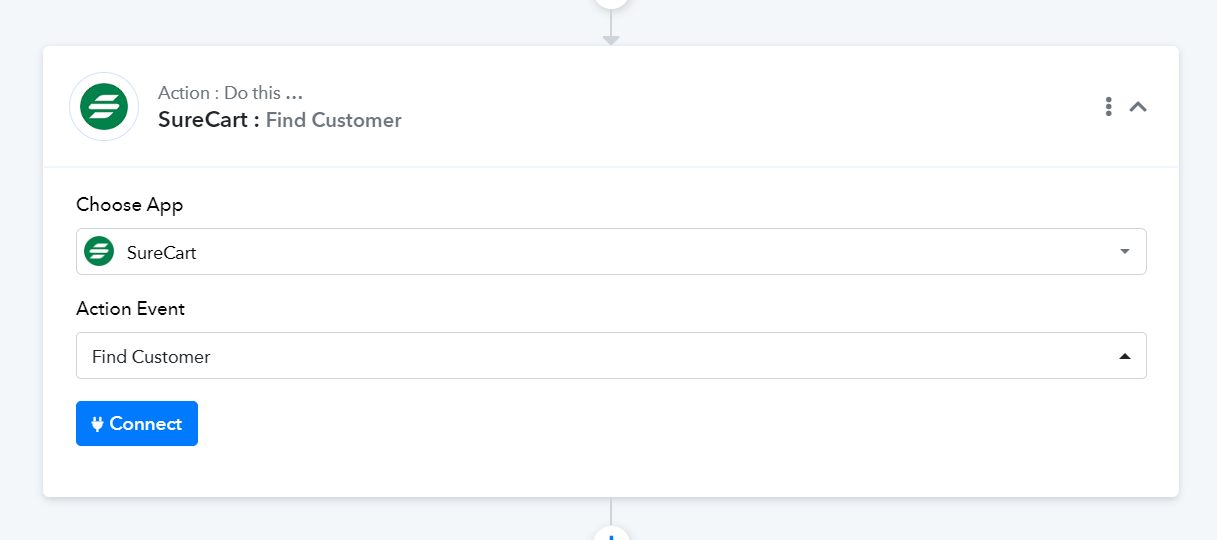Click the plug icon on Connect button
This screenshot has width=1217, height=540.
coord(98,424)
